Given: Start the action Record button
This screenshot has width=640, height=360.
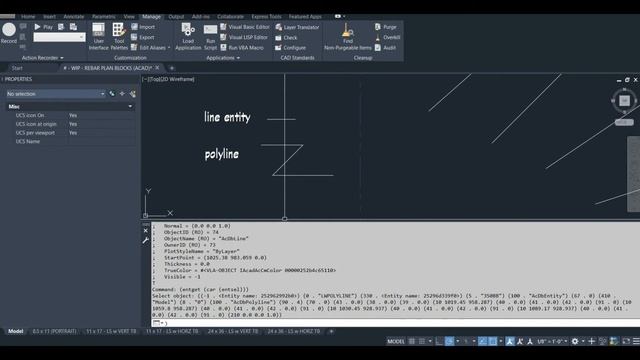Looking at the screenshot, I should 9,33.
